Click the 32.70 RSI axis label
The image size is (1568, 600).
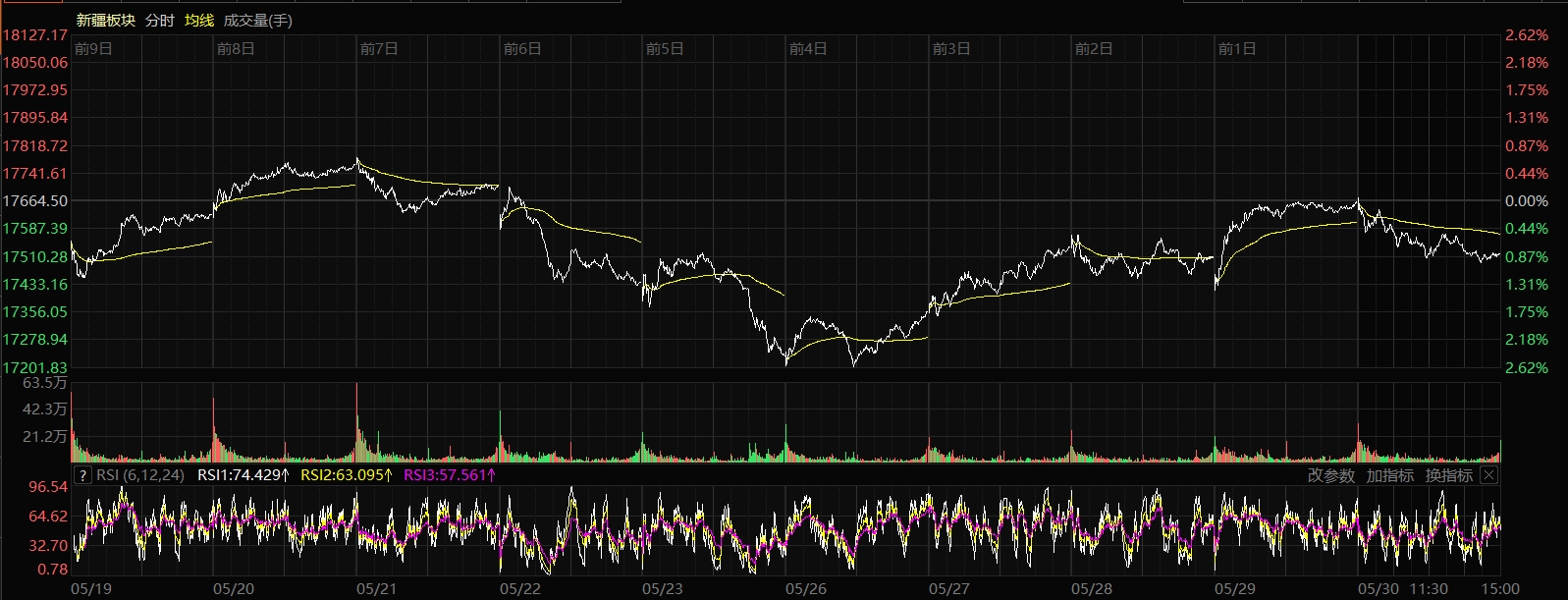(x=48, y=545)
